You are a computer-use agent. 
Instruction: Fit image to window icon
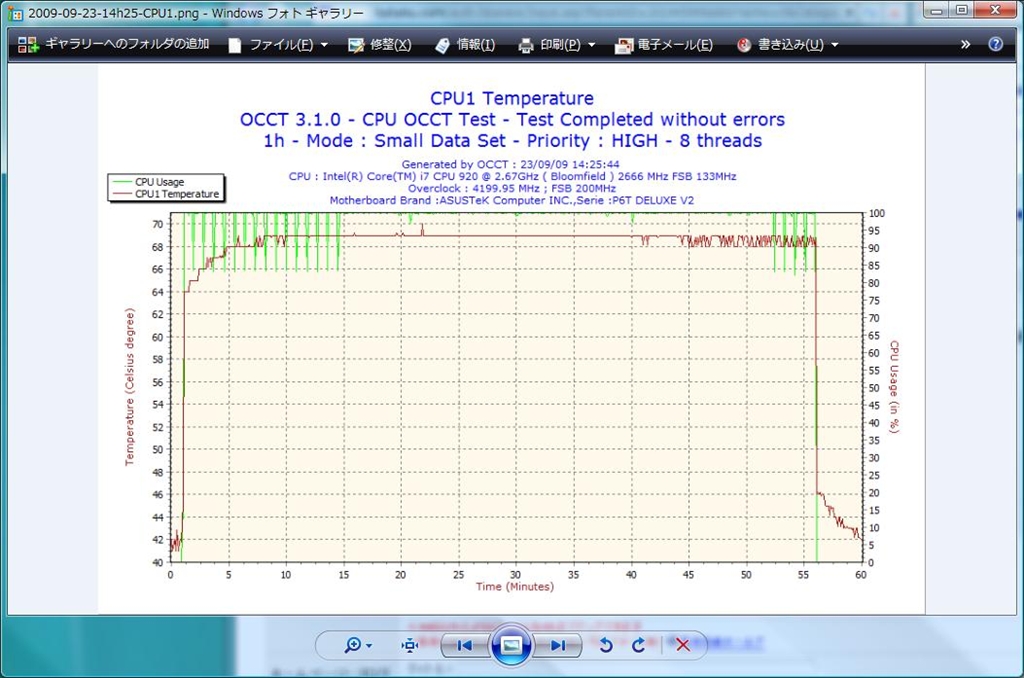(409, 645)
